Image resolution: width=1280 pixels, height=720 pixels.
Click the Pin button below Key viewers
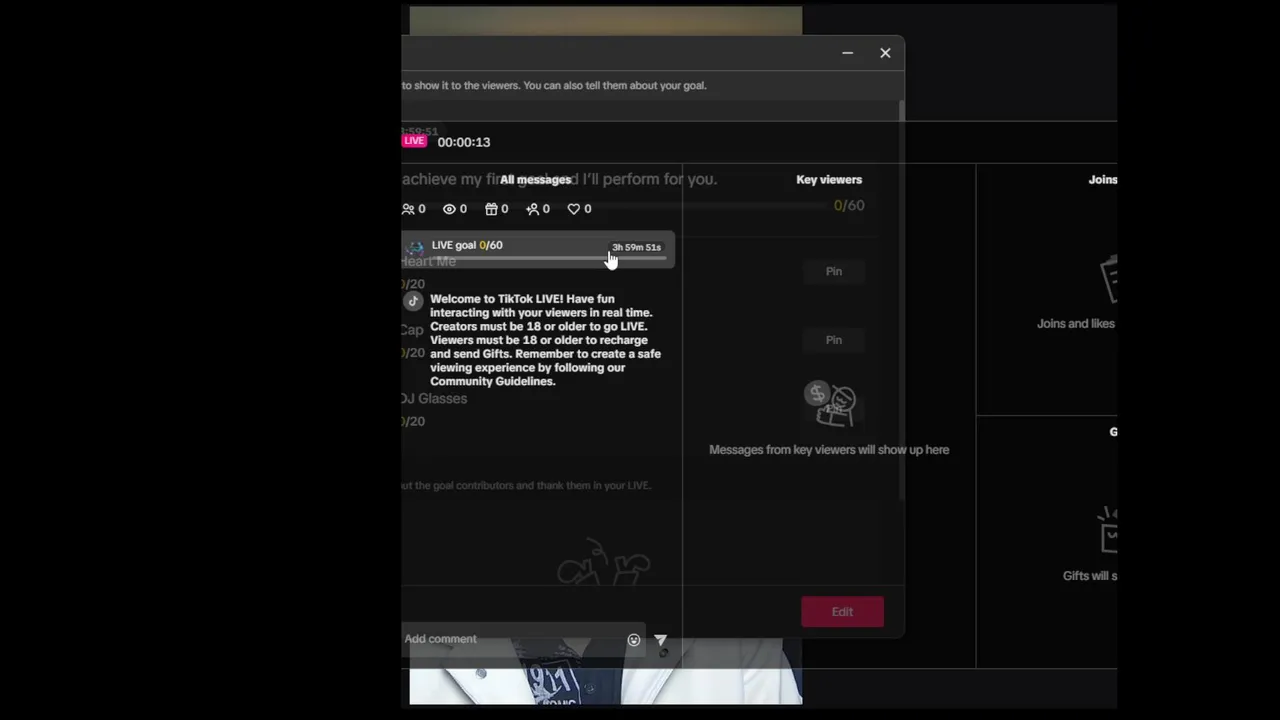(x=834, y=272)
